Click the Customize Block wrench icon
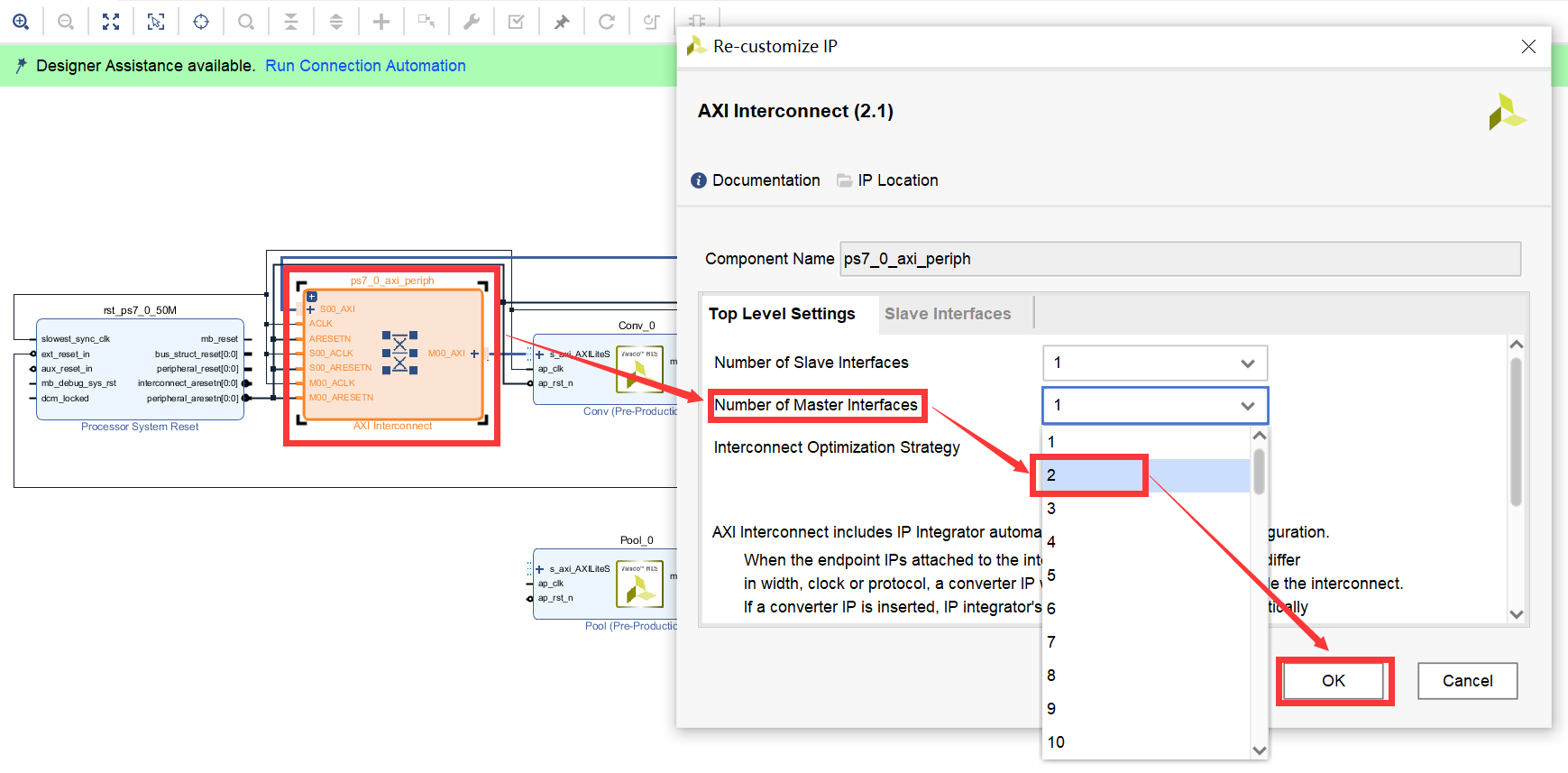This screenshot has width=1568, height=773. click(x=472, y=22)
